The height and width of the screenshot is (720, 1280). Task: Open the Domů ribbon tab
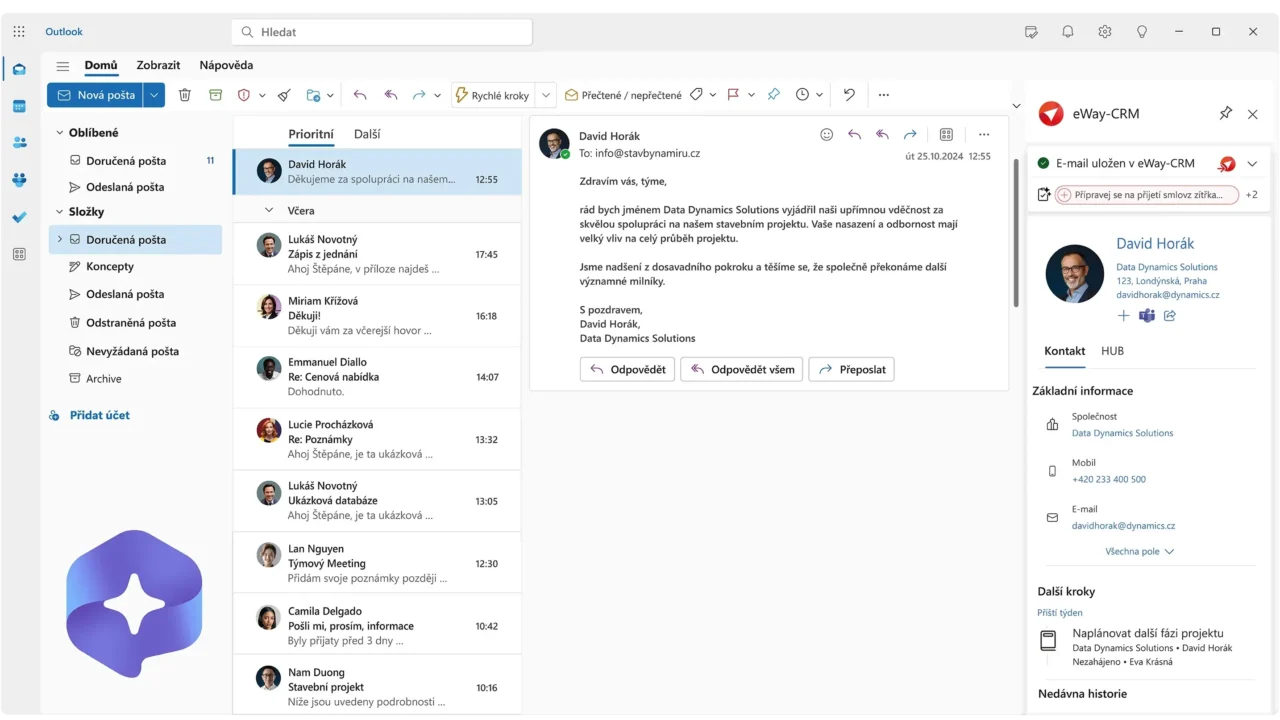click(101, 65)
